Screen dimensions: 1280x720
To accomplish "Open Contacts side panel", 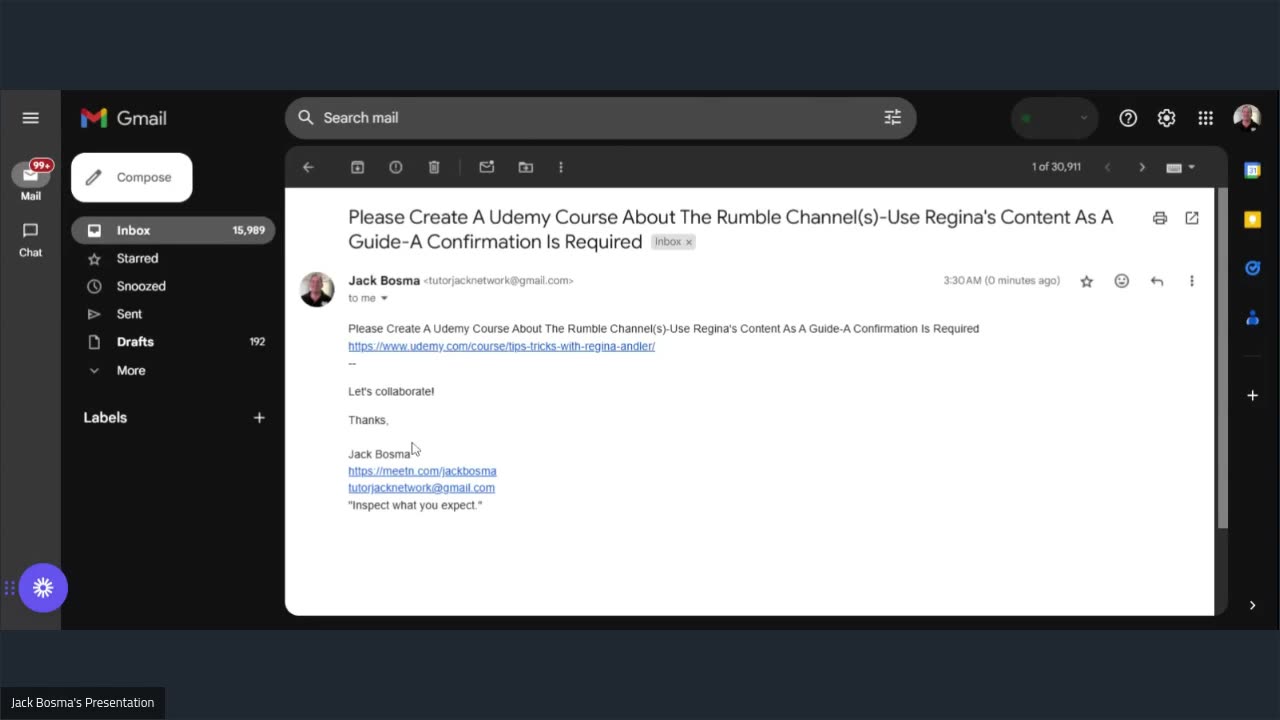I will click(x=1252, y=318).
